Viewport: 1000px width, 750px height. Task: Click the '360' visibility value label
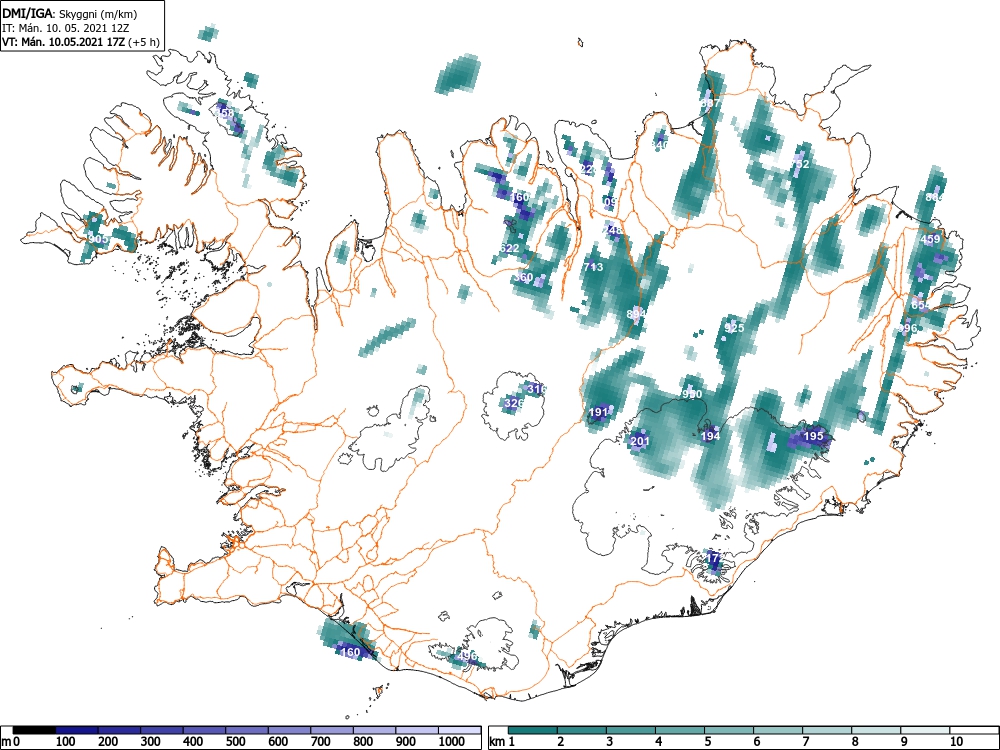(x=523, y=277)
